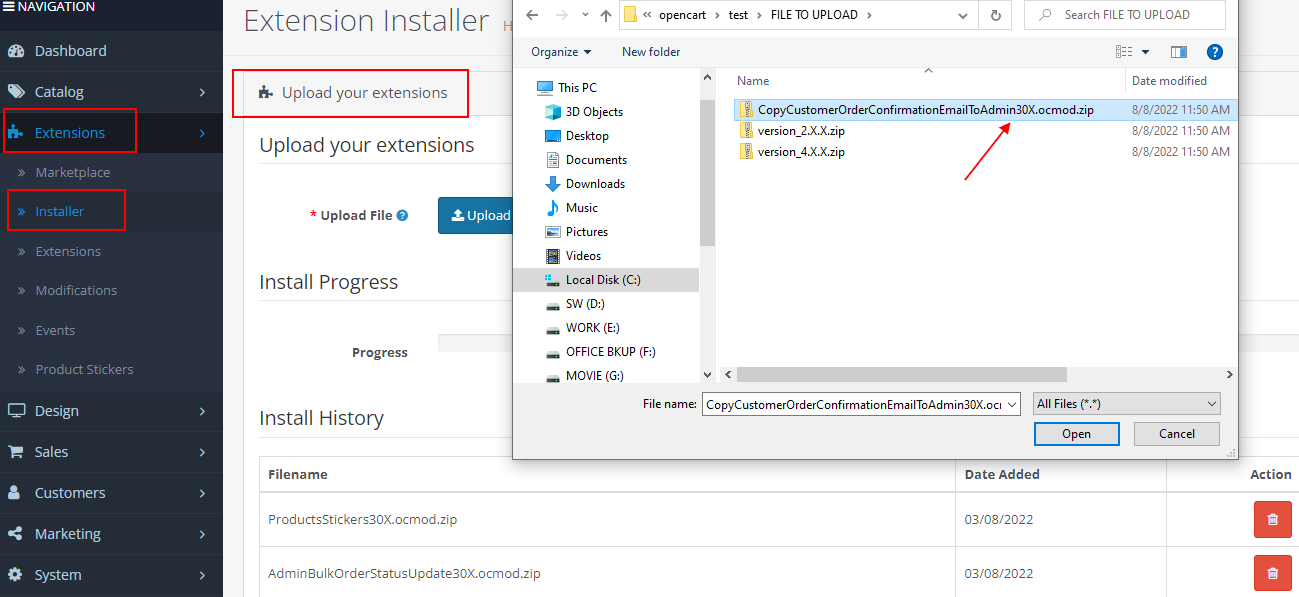Click the horizontal scrollbar in file list
The height and width of the screenshot is (597, 1299).
(900, 374)
